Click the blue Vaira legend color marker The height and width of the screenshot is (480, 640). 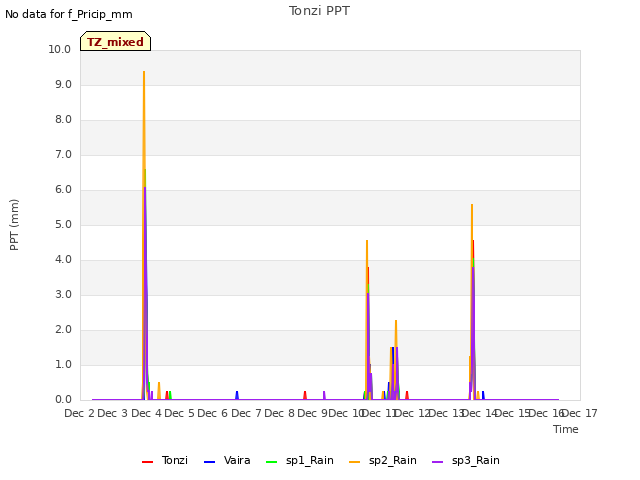pos(209,462)
